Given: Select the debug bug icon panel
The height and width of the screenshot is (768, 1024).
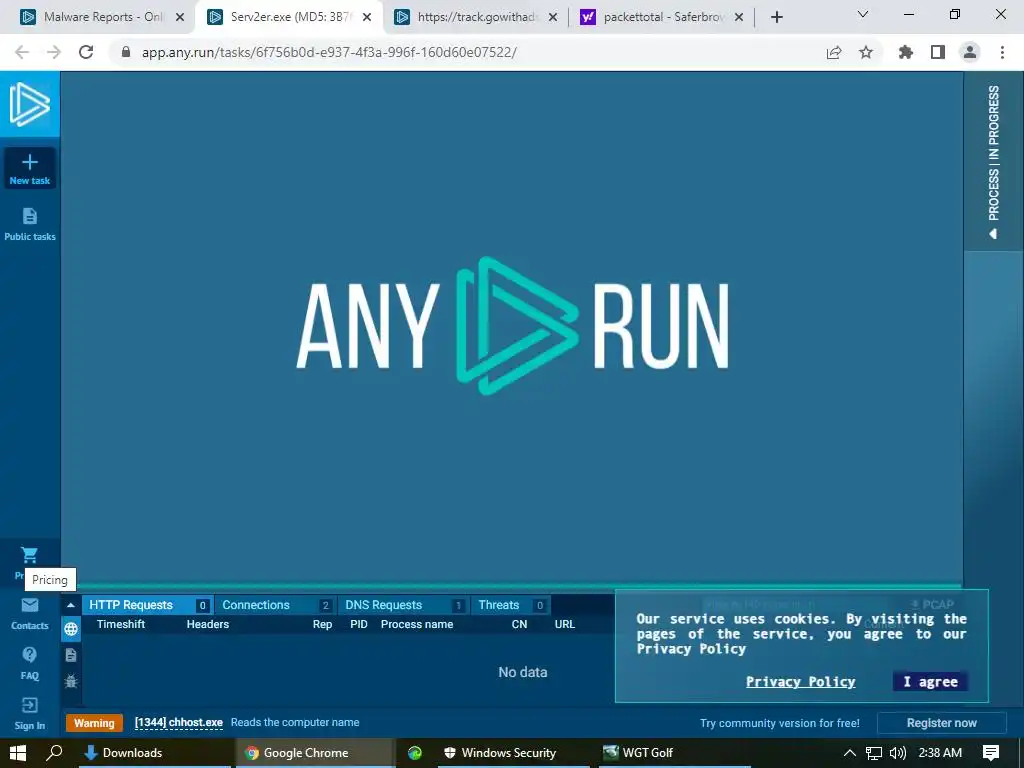Looking at the screenshot, I should (71, 681).
